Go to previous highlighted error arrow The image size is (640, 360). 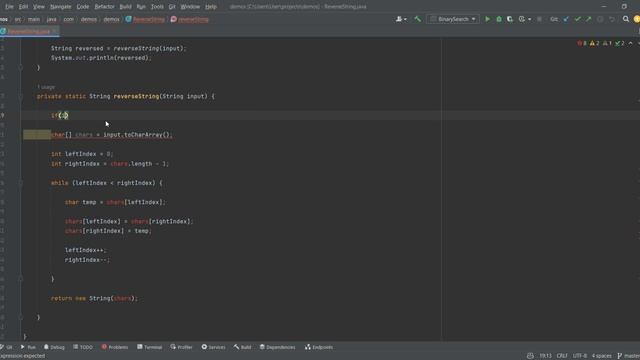(x=631, y=43)
